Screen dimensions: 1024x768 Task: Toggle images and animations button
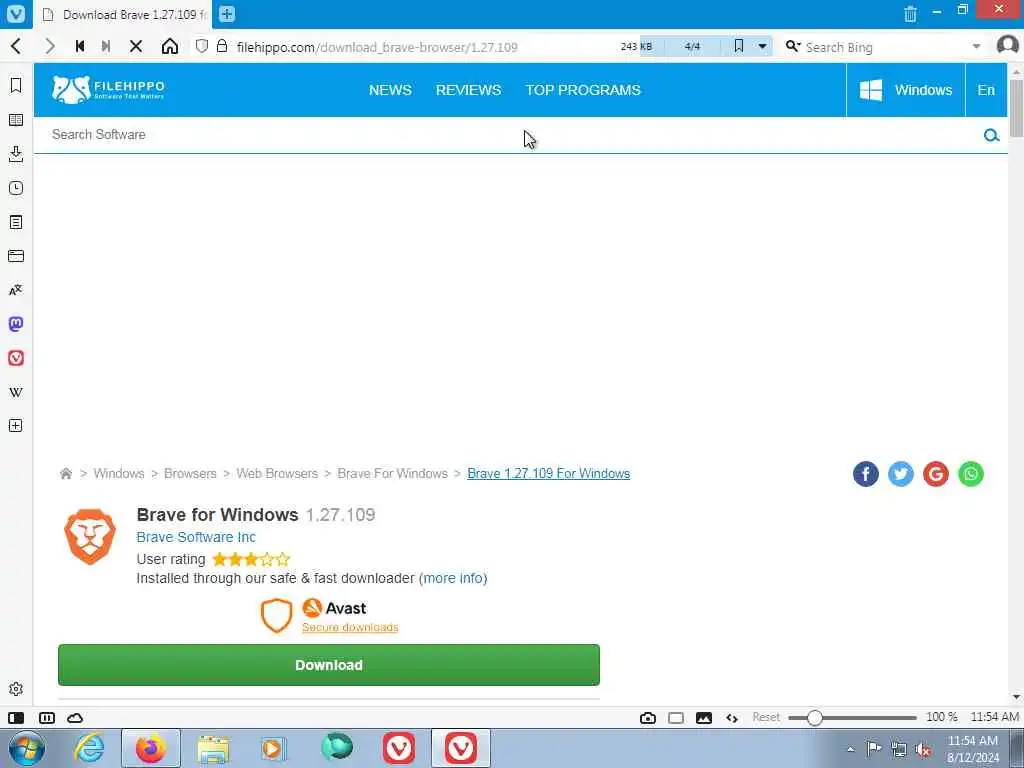tap(704, 718)
